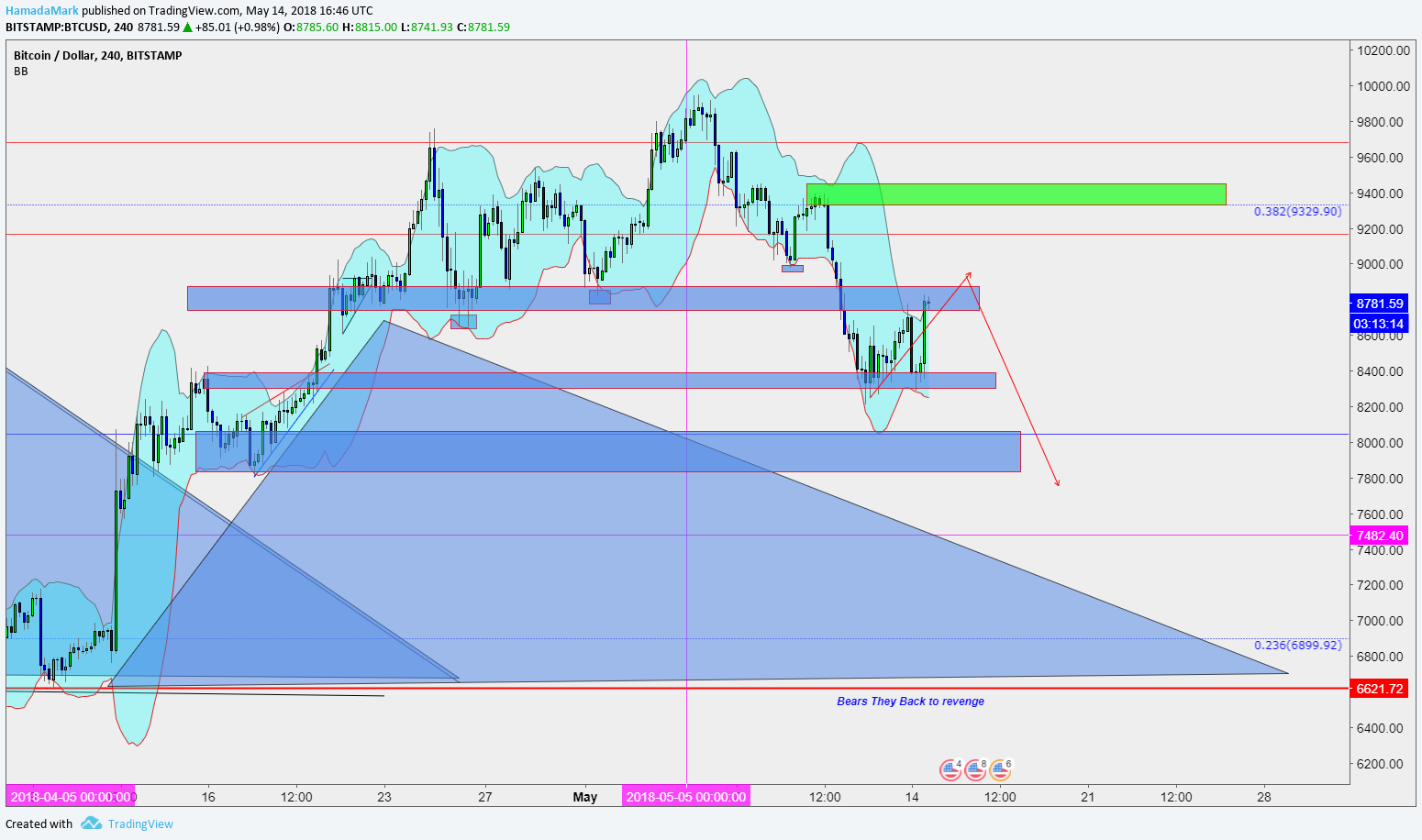The height and width of the screenshot is (840, 1422).
Task: Click the BITSTAMP:BTCUSD symbol text in header
Action: point(57,27)
